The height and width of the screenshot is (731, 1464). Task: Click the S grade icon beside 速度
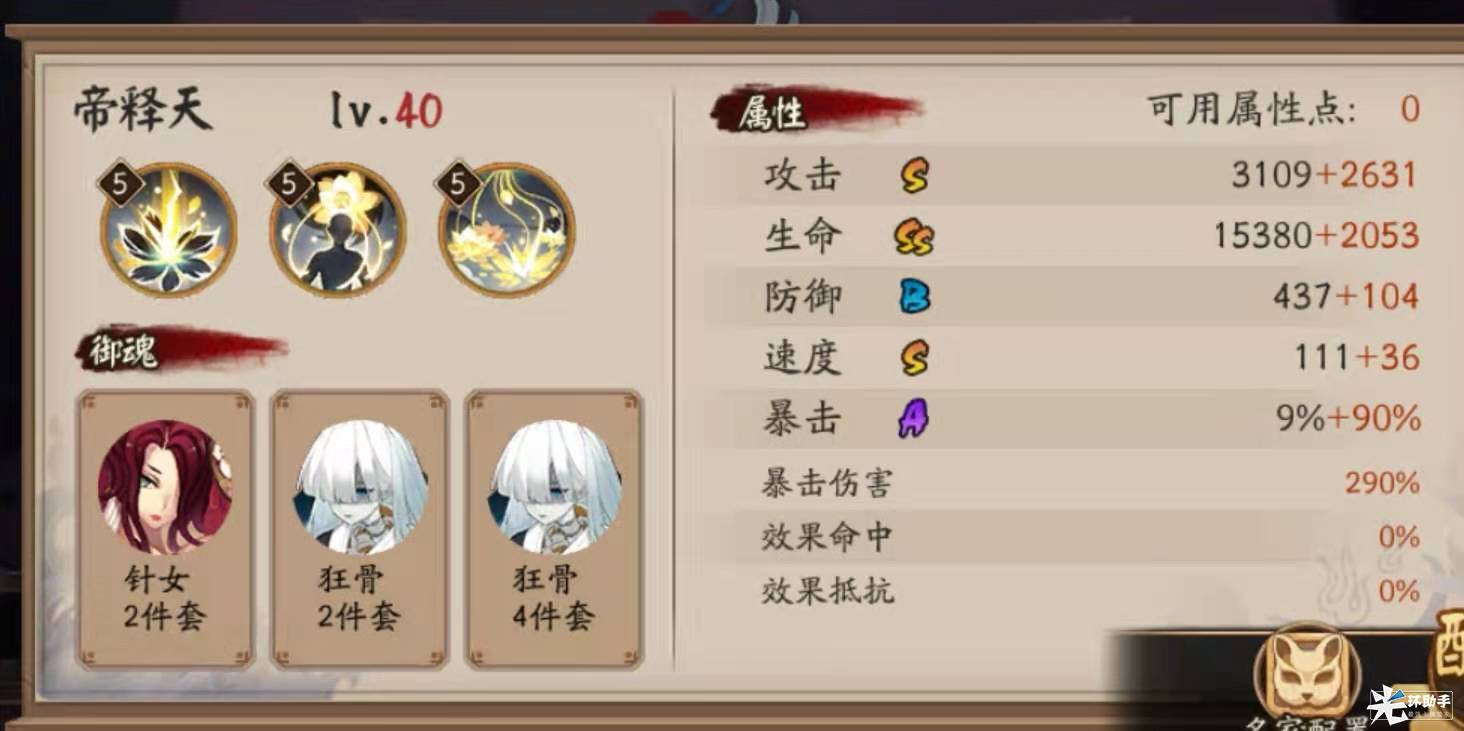913,357
